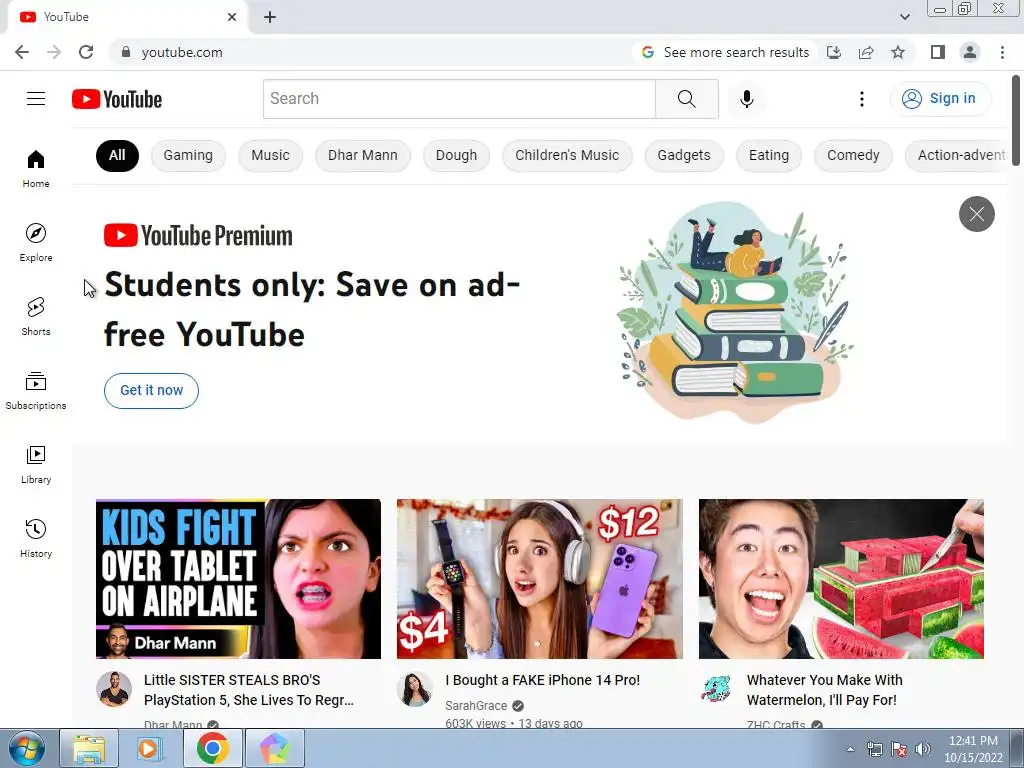1024x768 pixels.
Task: Dismiss the YouTube Premium banner
Action: tap(976, 214)
